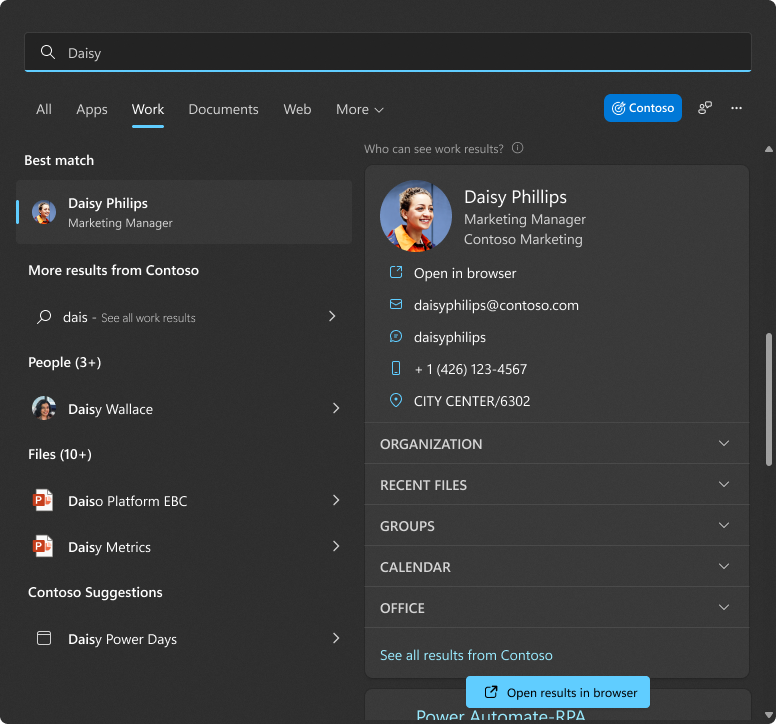This screenshot has width=776, height=724.
Task: Click the search magnifier icon in search box
Action: pos(48,51)
